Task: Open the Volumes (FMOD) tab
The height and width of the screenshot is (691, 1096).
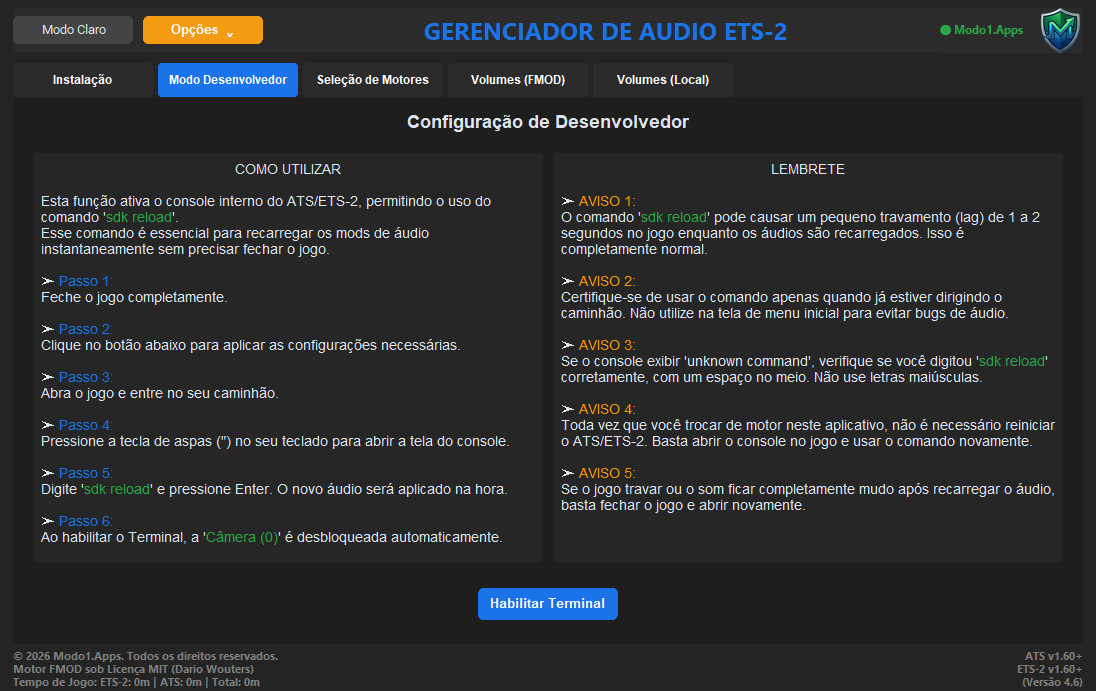Action: tap(518, 80)
